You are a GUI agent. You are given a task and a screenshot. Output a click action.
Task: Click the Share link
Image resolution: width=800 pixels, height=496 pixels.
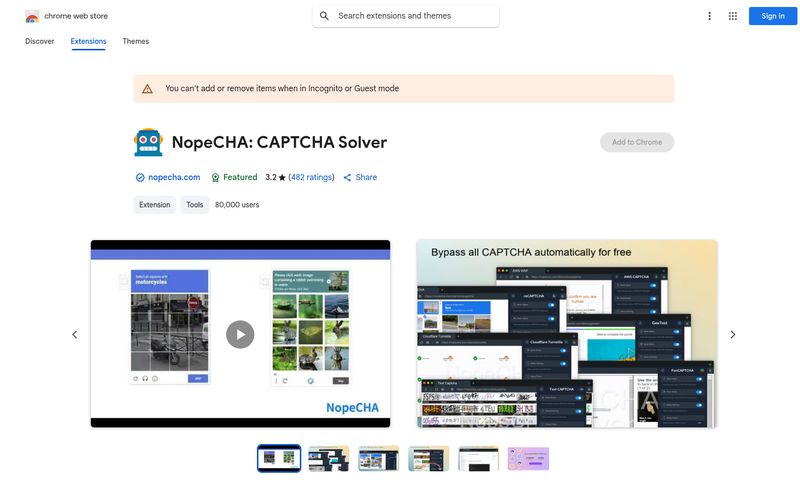click(366, 177)
